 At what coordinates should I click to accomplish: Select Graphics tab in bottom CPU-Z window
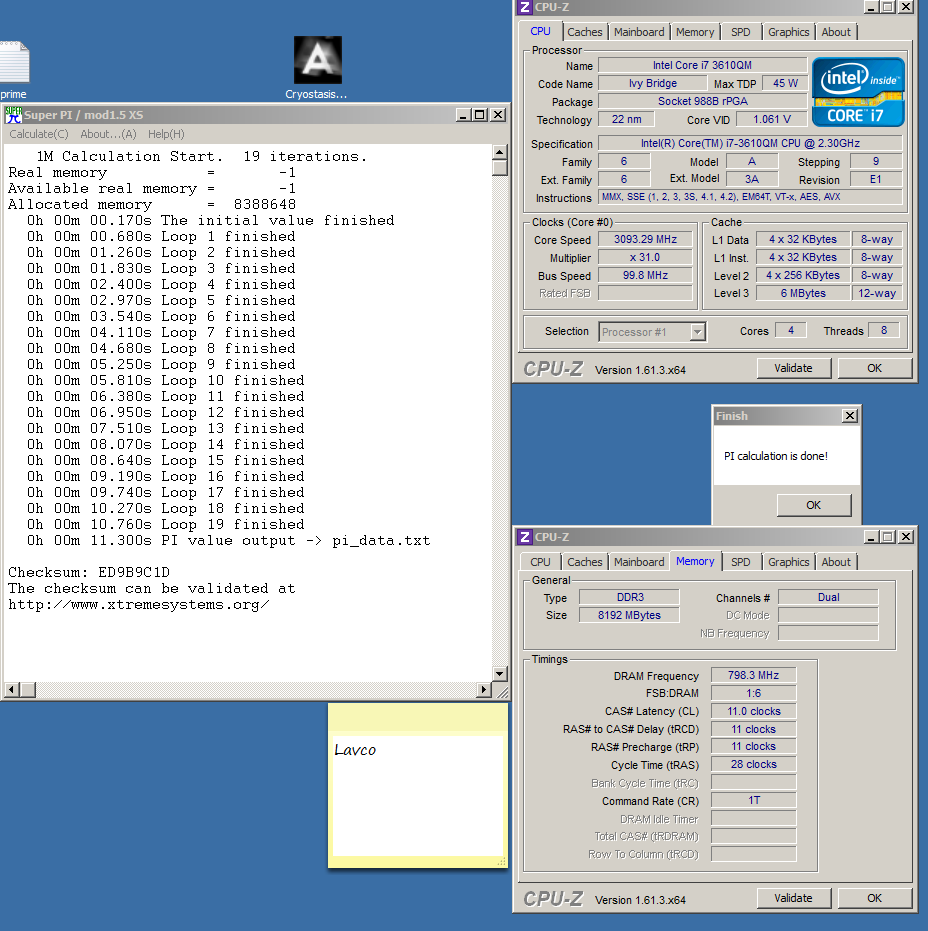pos(788,562)
